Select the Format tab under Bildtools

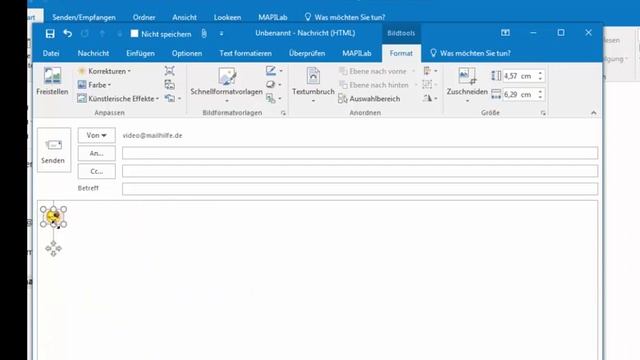(x=401, y=53)
